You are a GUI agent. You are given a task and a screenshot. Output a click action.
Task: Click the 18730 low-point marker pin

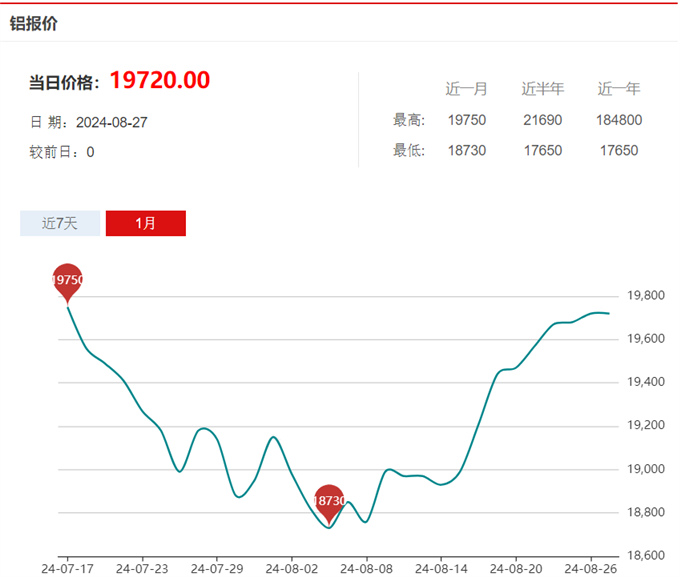(x=329, y=501)
